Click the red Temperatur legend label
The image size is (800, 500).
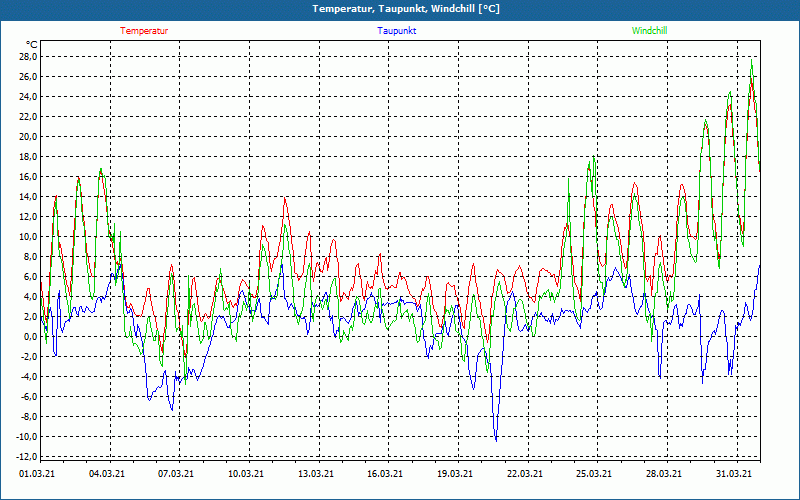[144, 31]
